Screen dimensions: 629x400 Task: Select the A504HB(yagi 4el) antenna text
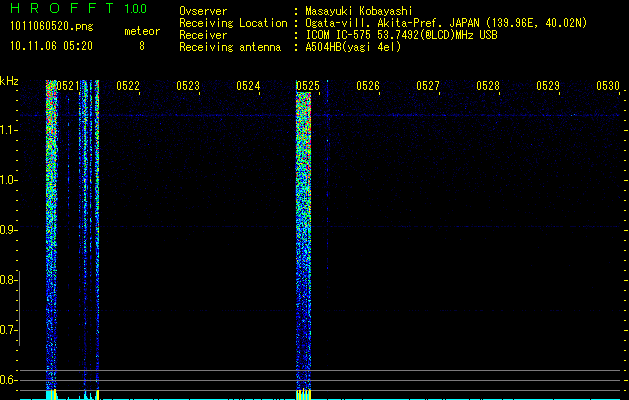(x=353, y=47)
